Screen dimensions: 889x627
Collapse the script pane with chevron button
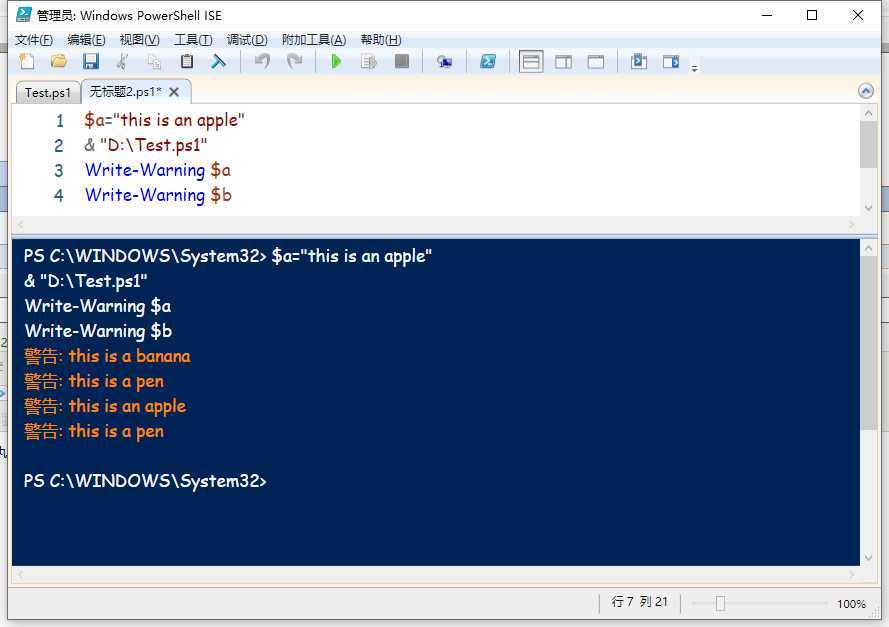point(866,91)
